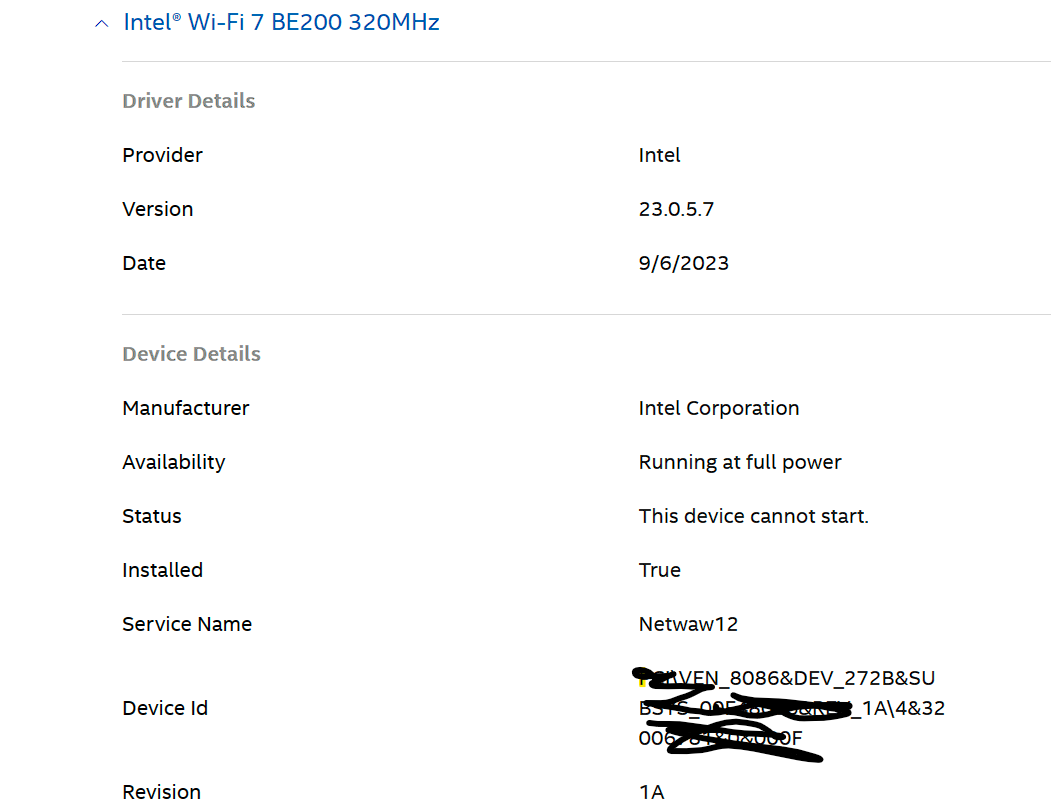Click the Installed value True
Viewport: 1051px width, 810px height.
[659, 570]
